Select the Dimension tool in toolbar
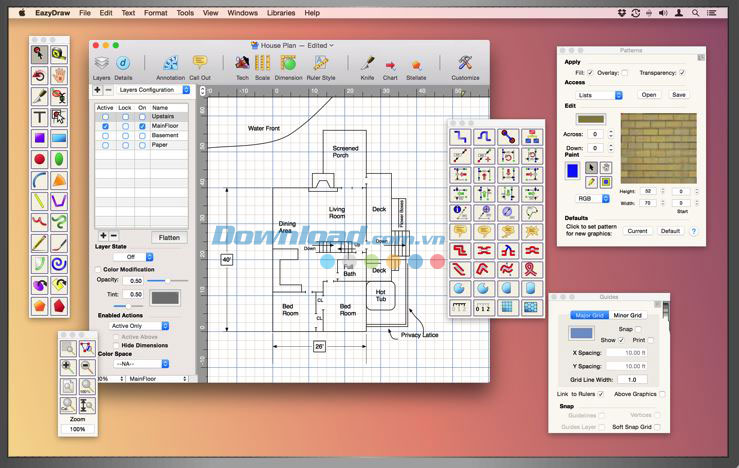Screen dimensions: 739x468 click(288, 64)
